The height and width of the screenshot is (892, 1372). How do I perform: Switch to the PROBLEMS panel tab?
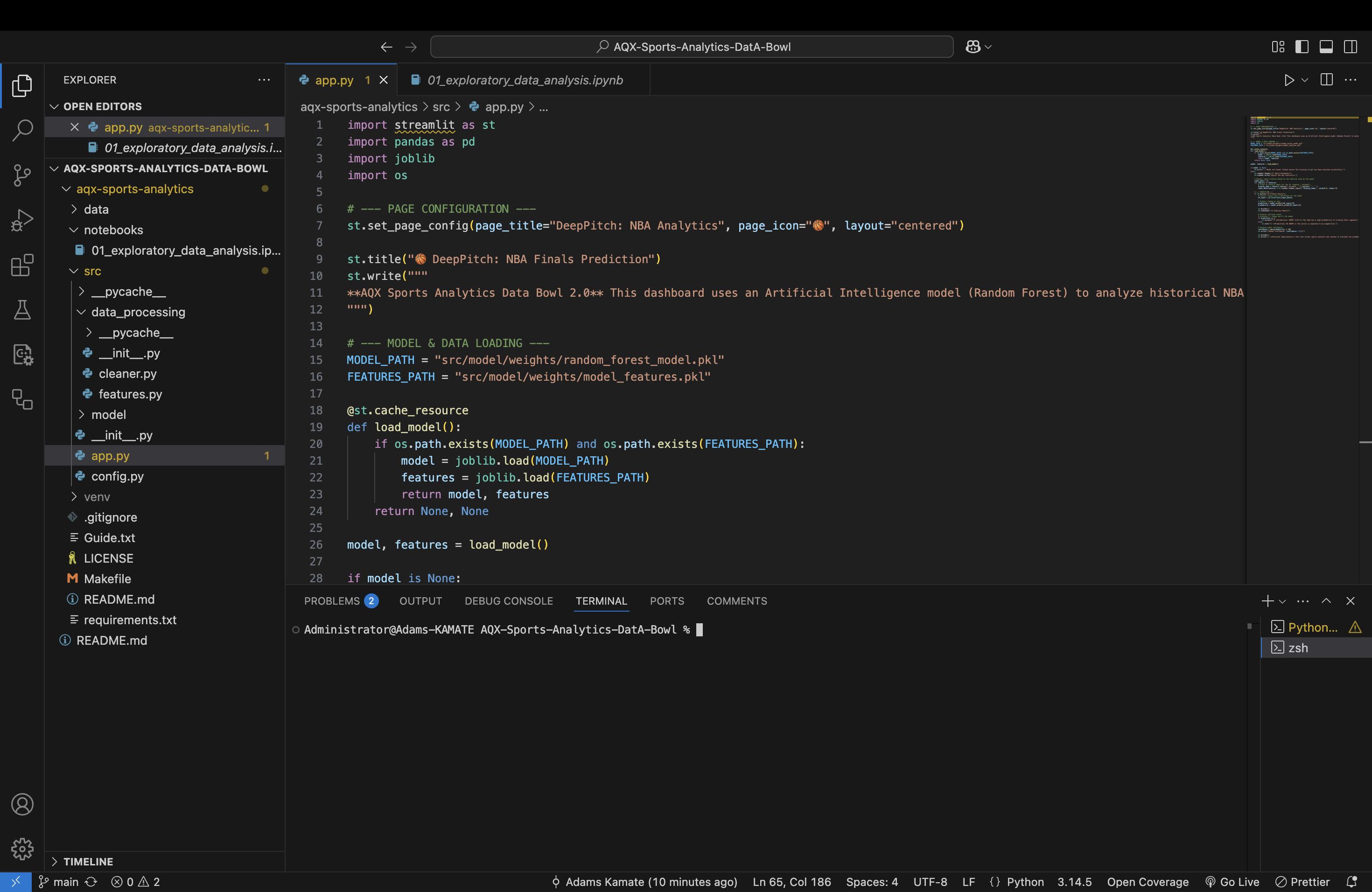pyautogui.click(x=341, y=601)
